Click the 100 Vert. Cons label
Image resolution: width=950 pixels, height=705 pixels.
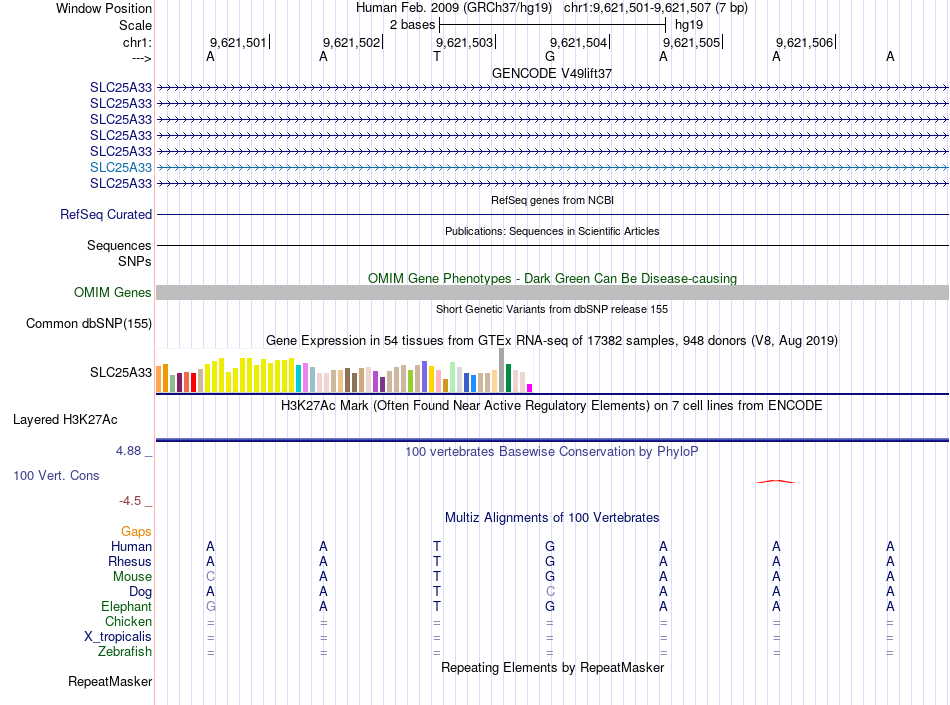[56, 475]
